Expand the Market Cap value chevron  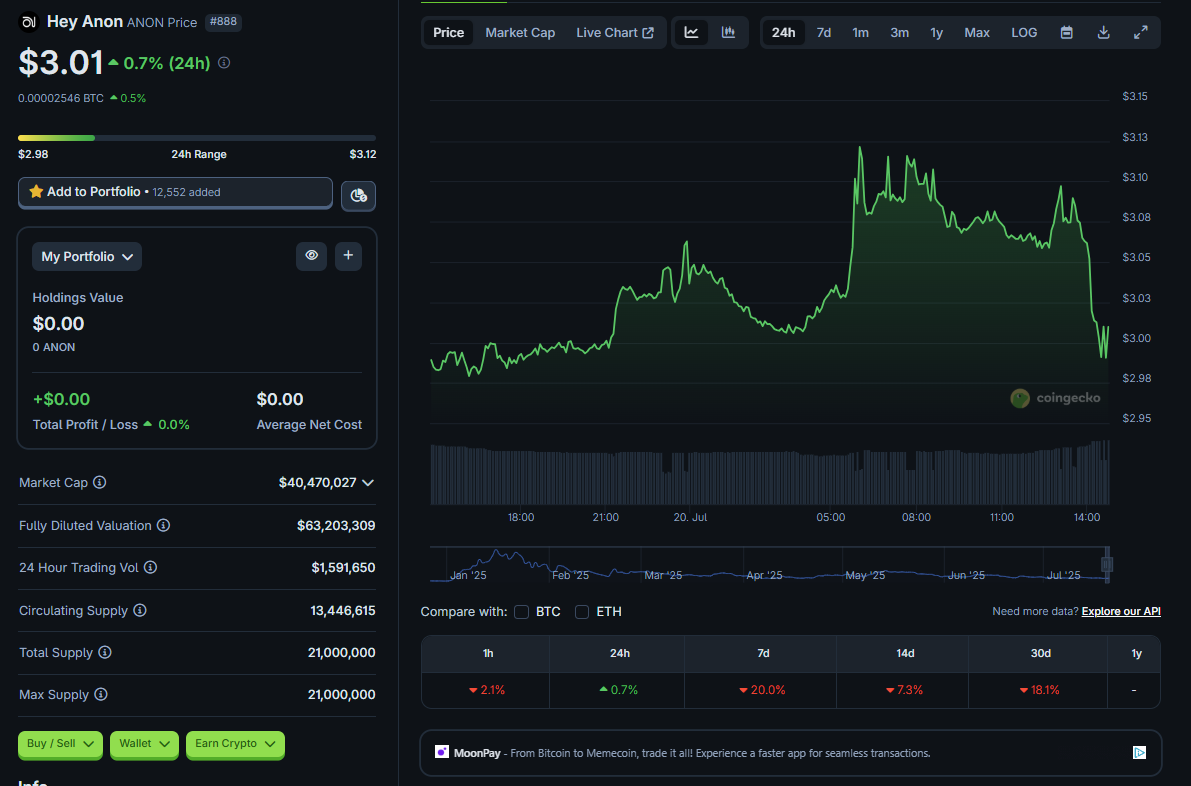click(x=368, y=483)
